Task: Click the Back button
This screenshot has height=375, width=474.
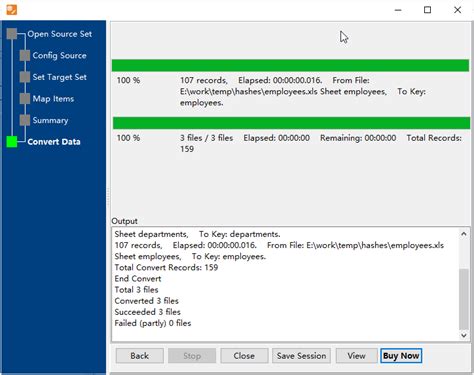Action: point(140,356)
